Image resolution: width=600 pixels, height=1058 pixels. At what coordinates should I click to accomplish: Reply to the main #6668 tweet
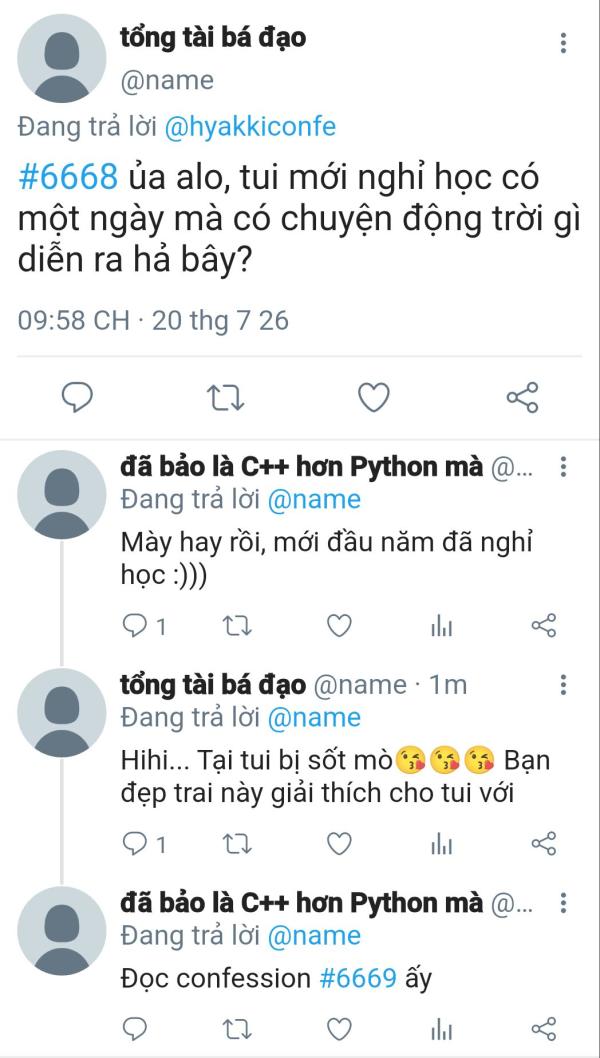point(78,398)
